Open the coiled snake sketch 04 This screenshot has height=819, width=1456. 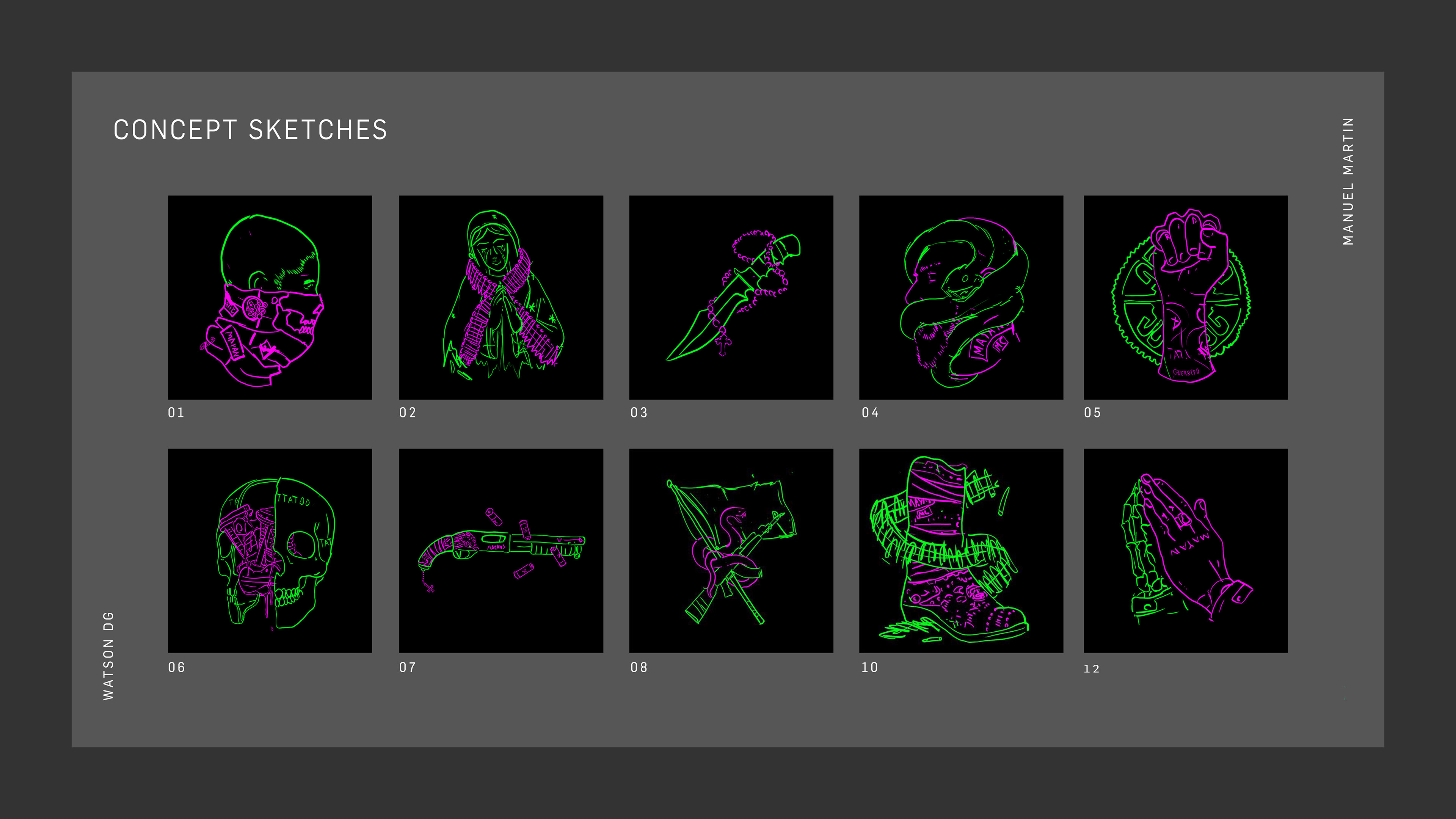[x=961, y=297]
